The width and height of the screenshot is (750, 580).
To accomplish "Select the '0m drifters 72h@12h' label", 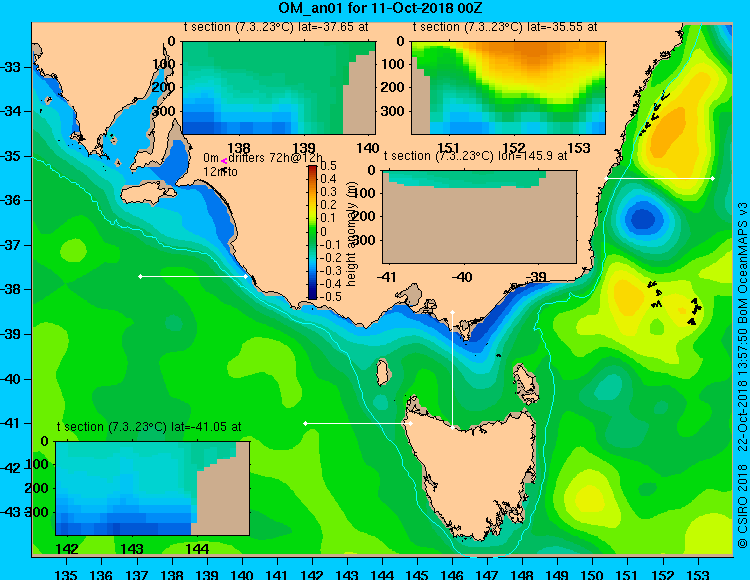I will (x=263, y=158).
